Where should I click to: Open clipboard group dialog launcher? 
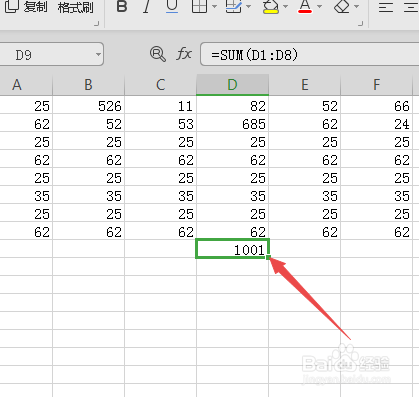(x=97, y=23)
